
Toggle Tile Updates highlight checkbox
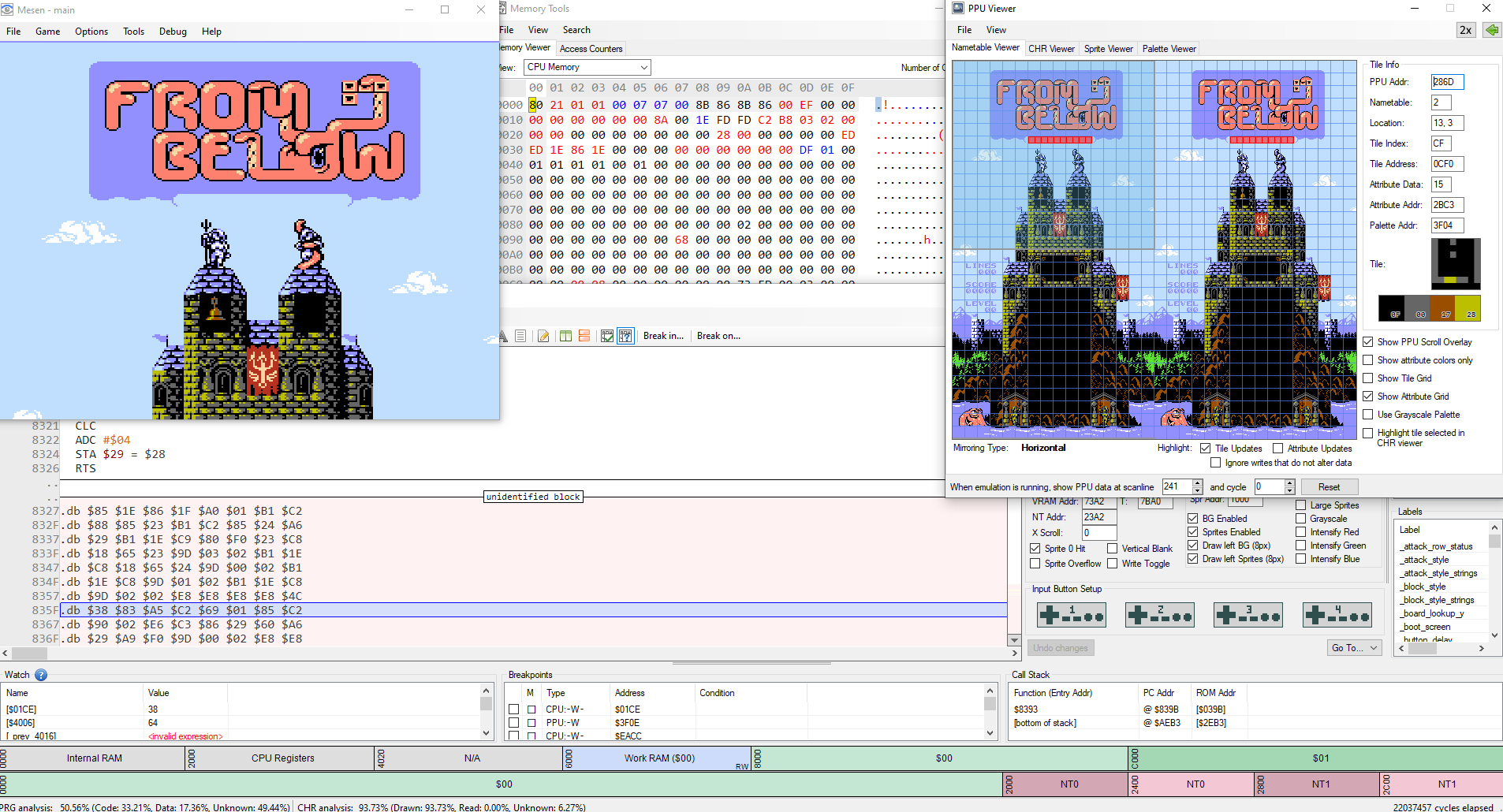(1205, 449)
